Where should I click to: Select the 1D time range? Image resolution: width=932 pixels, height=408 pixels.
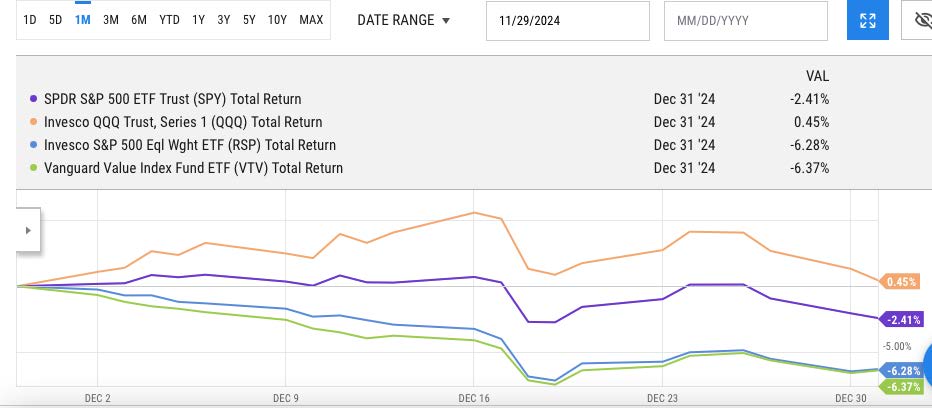click(30, 20)
